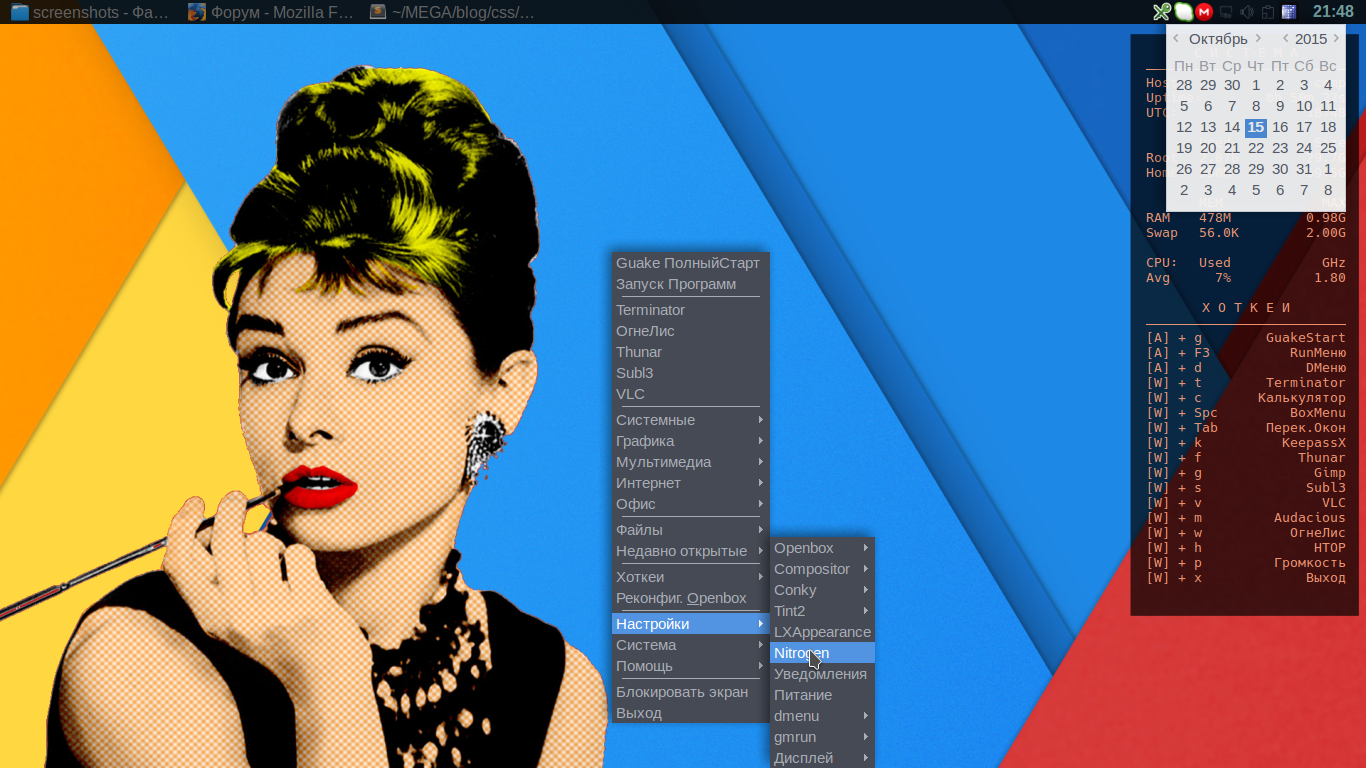Expand Openbox settings submenu
Viewport: 1366px width, 768px height.
coord(822,548)
